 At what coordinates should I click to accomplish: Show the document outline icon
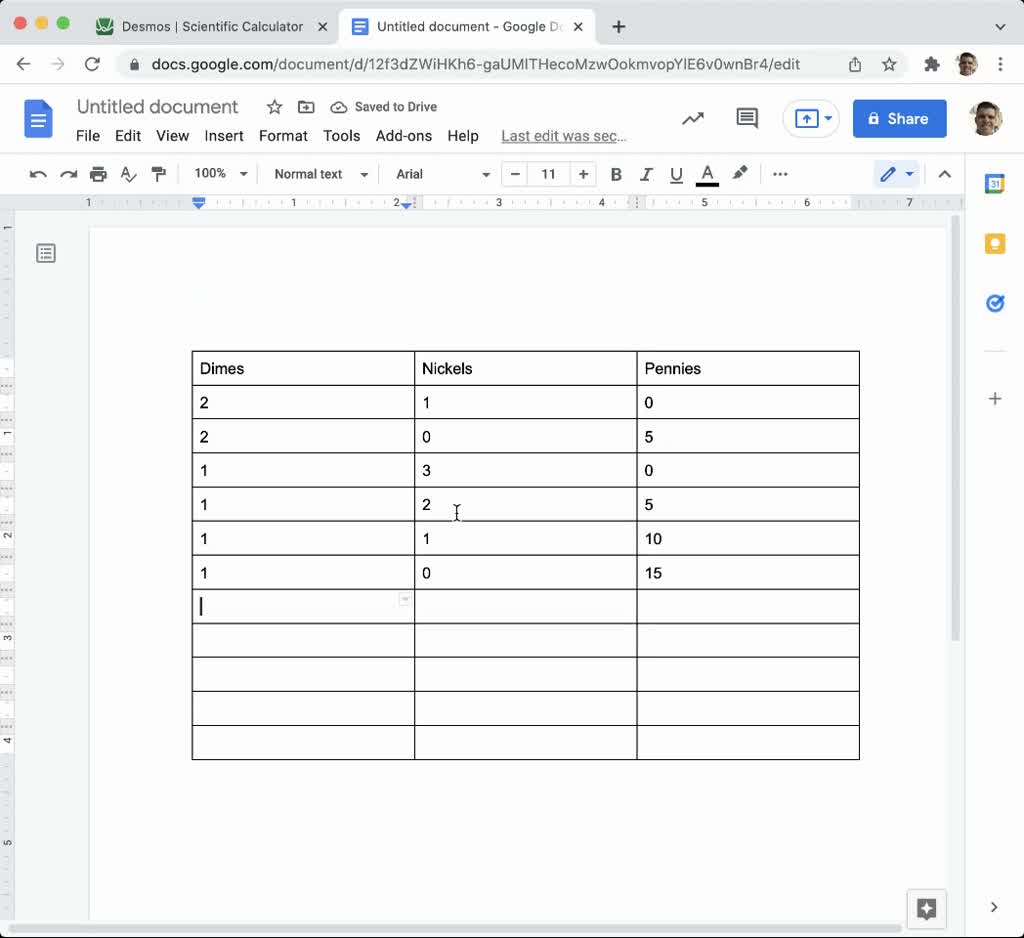(46, 253)
